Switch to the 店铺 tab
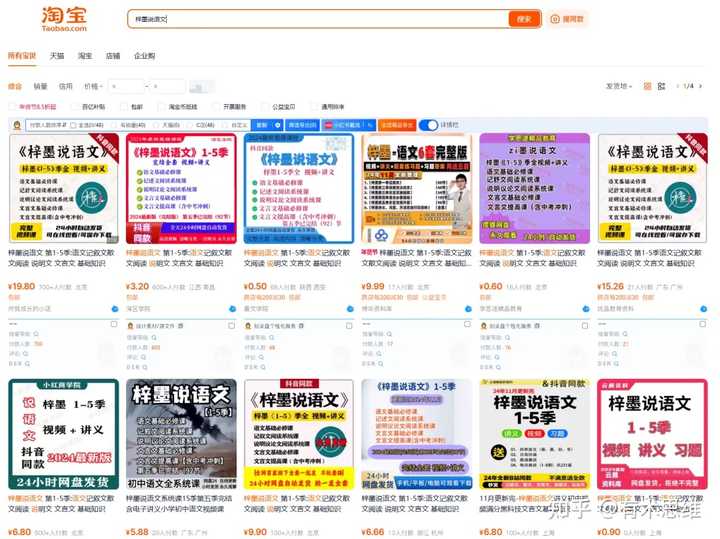Image resolution: width=720 pixels, height=539 pixels. pyautogui.click(x=113, y=56)
